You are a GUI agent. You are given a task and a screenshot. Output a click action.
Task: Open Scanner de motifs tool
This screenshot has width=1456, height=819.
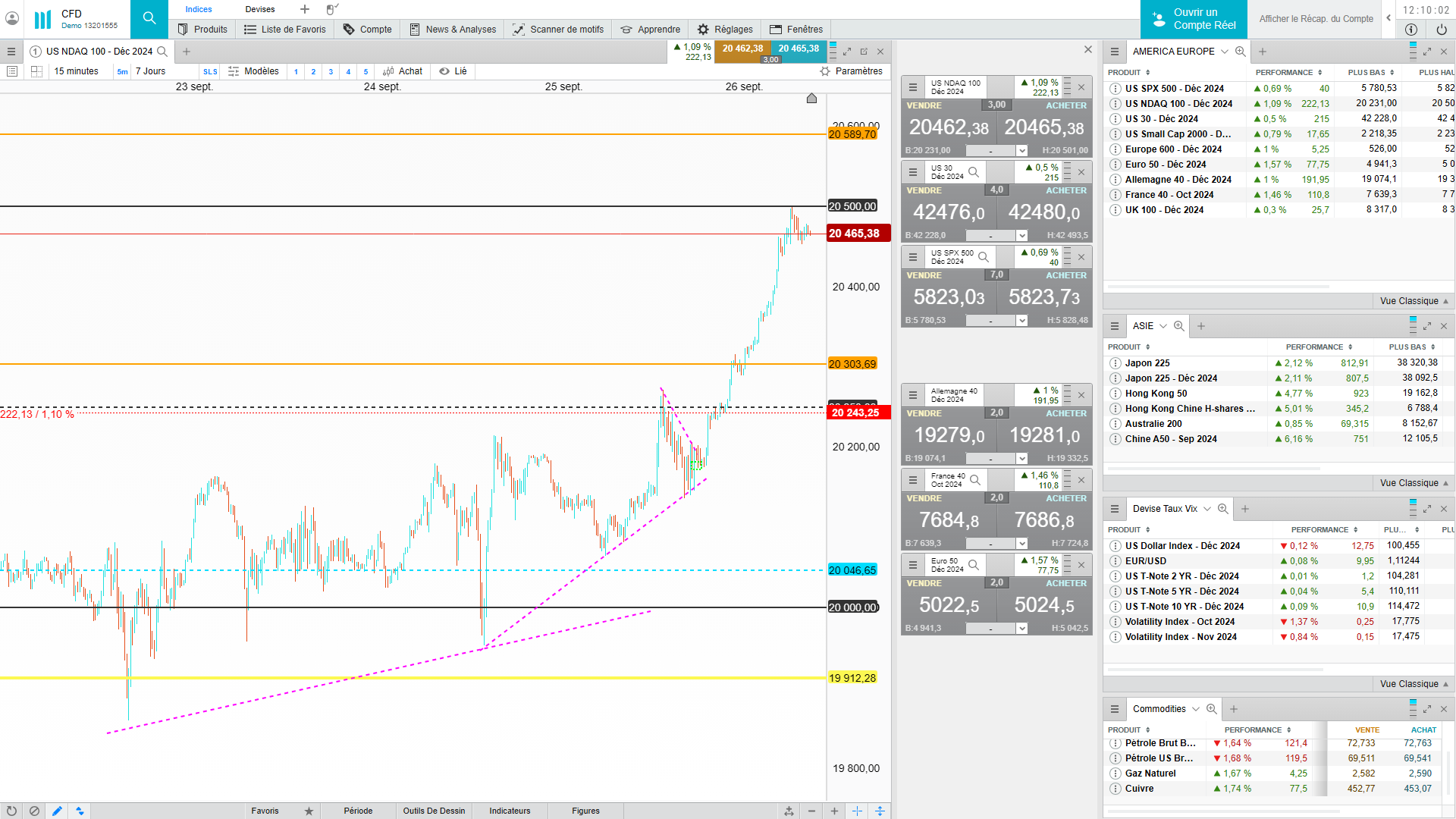click(558, 29)
